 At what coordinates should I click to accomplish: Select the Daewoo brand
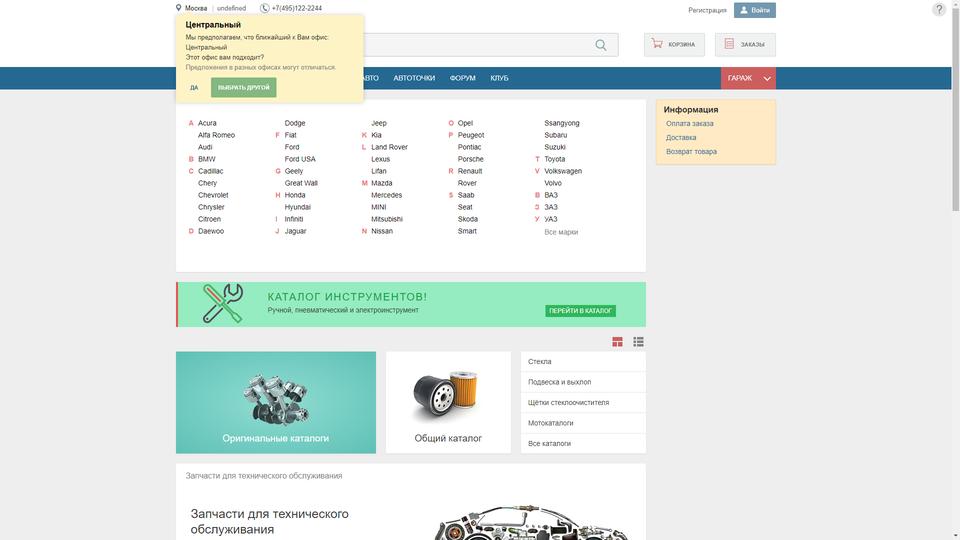coord(211,231)
